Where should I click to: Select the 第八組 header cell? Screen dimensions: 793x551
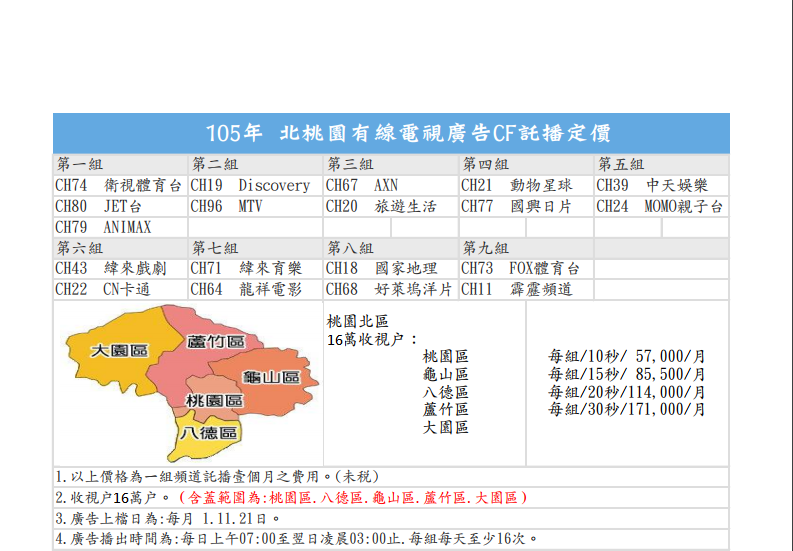tap(390, 248)
